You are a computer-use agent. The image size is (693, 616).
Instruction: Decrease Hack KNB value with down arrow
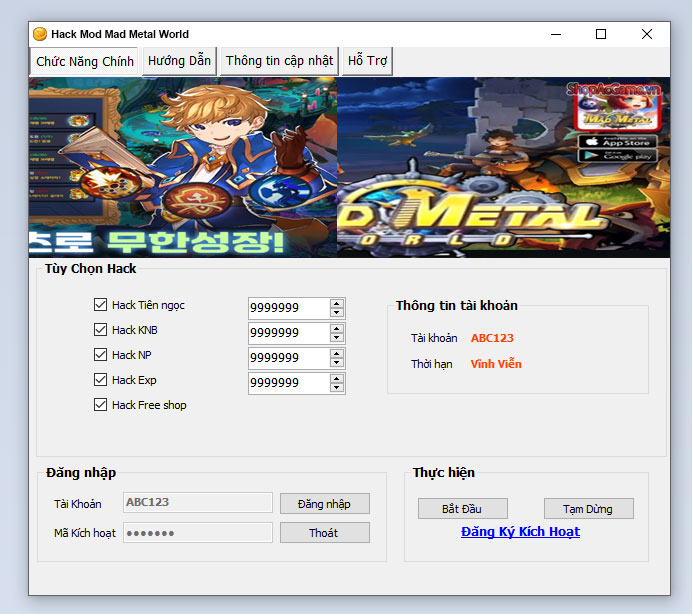click(337, 338)
